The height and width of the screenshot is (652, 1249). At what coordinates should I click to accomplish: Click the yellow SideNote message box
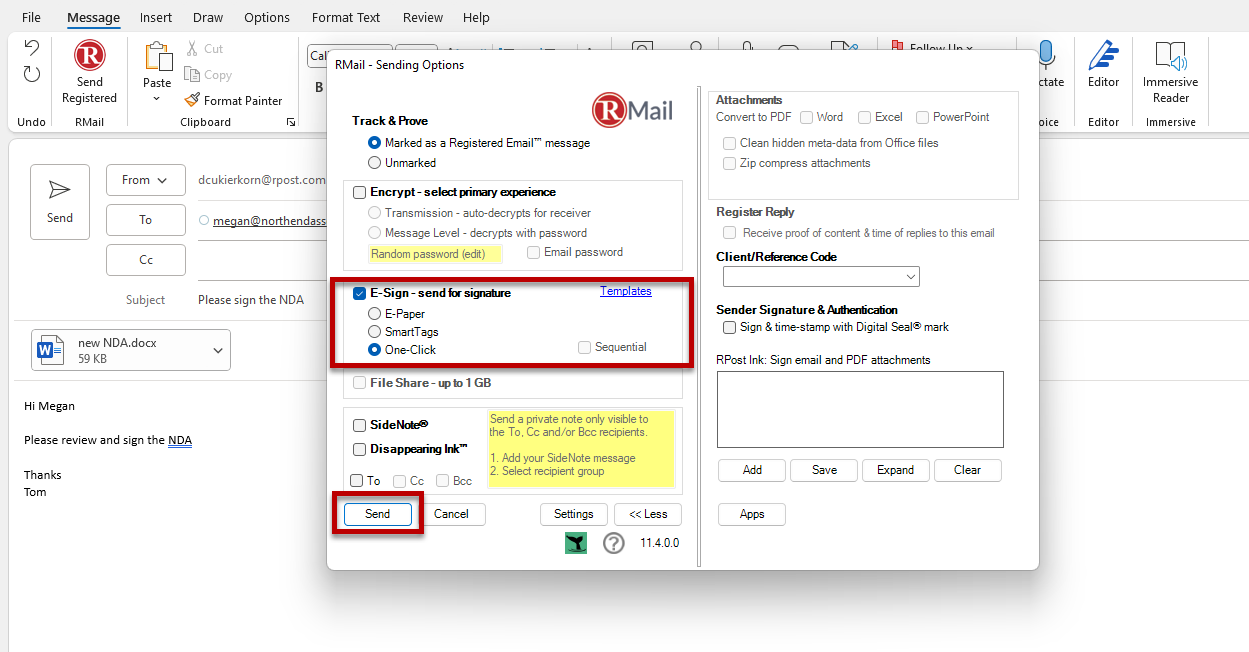[581, 449]
